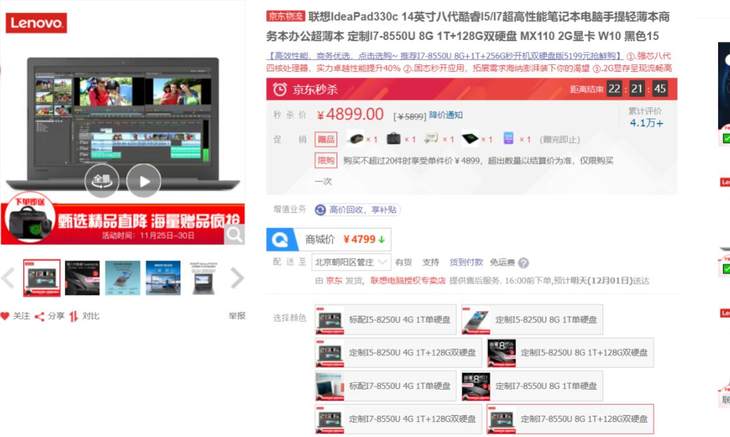
Task: Open the blue promotional link under the title
Action: click(x=445, y=56)
